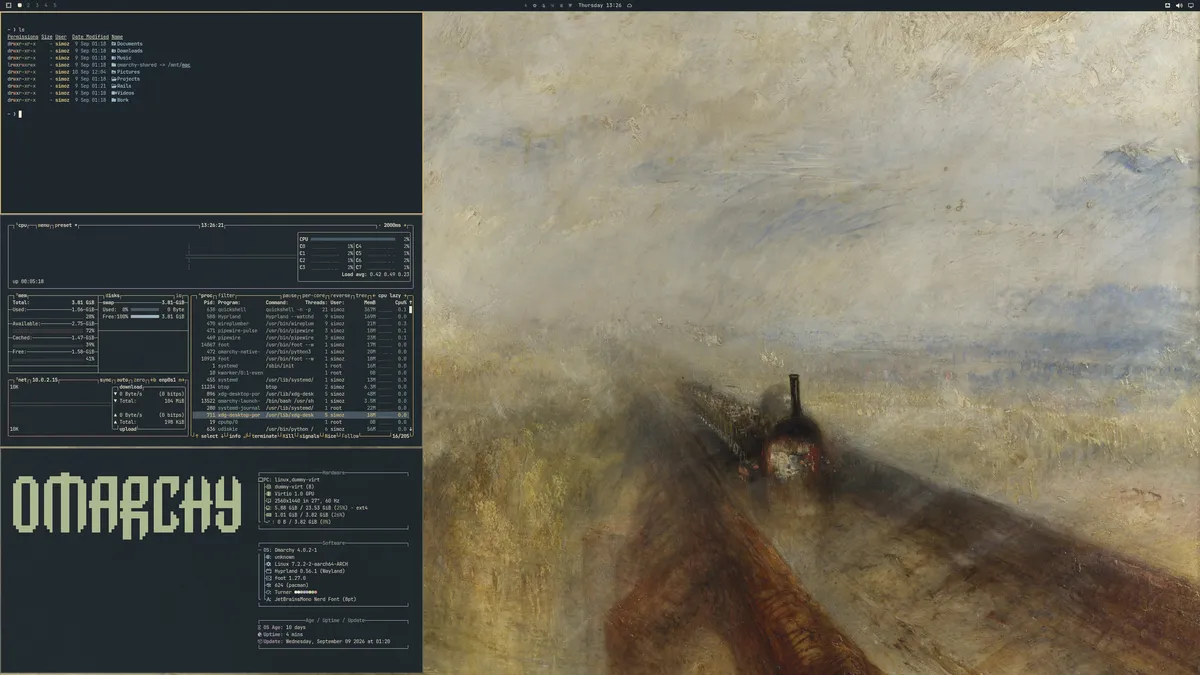1200x675 pixels.
Task: Click the Documents folder icon in terminal listing
Action: (x=114, y=44)
